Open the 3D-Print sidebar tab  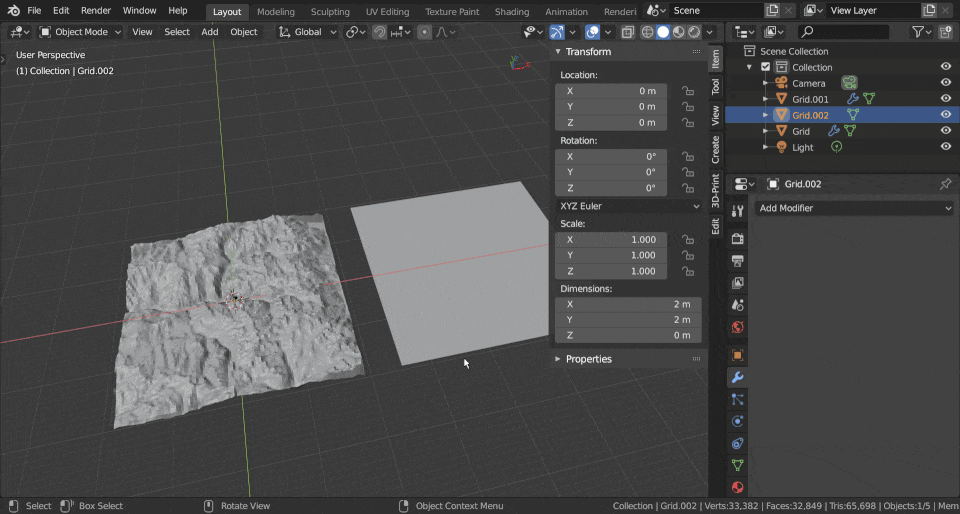(x=715, y=190)
